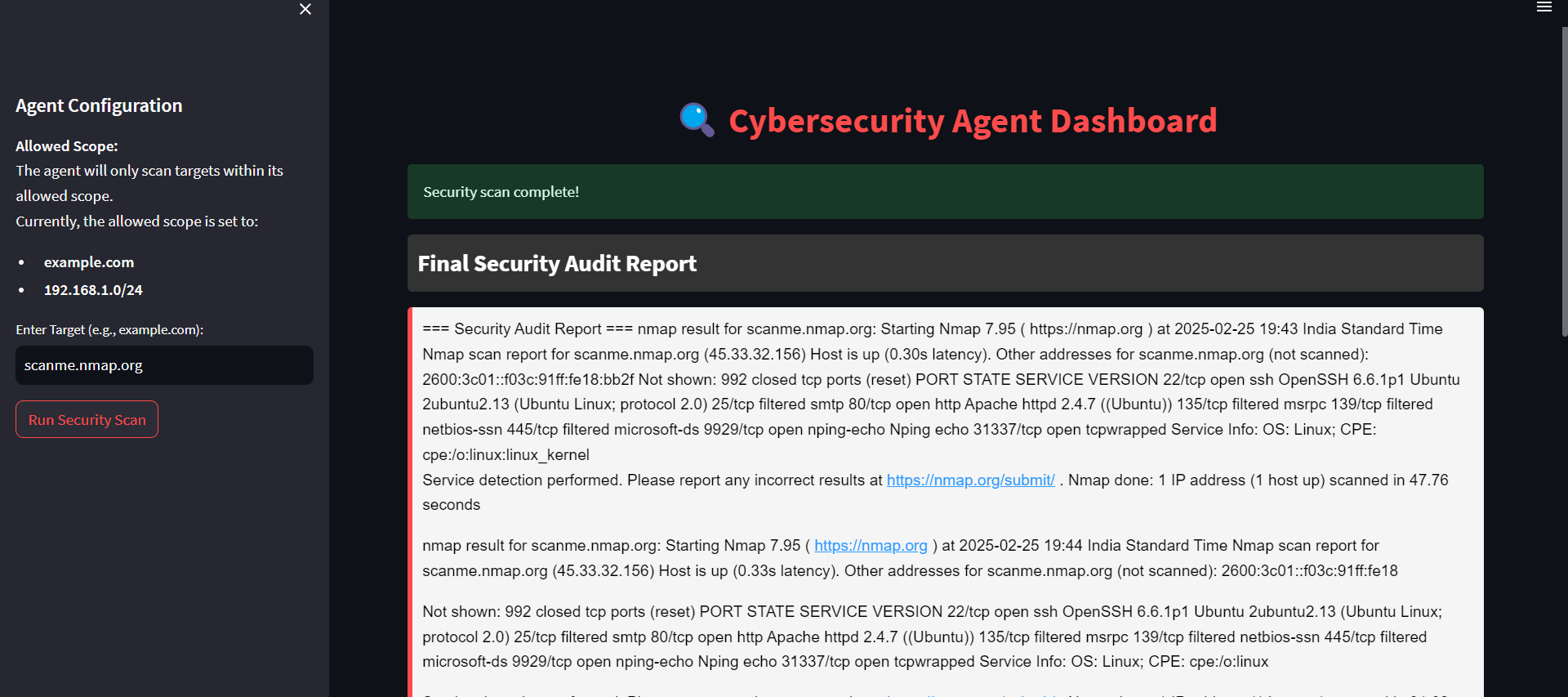Image resolution: width=1568 pixels, height=697 pixels.
Task: Click the Agent Configuration sidebar heading
Action: point(99,105)
